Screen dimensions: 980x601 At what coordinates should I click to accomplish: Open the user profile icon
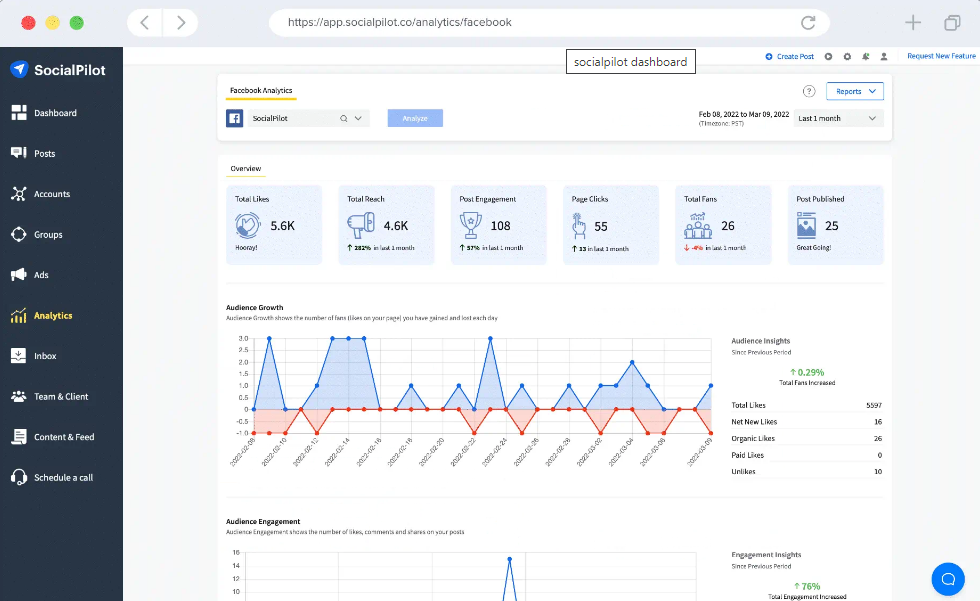(884, 56)
